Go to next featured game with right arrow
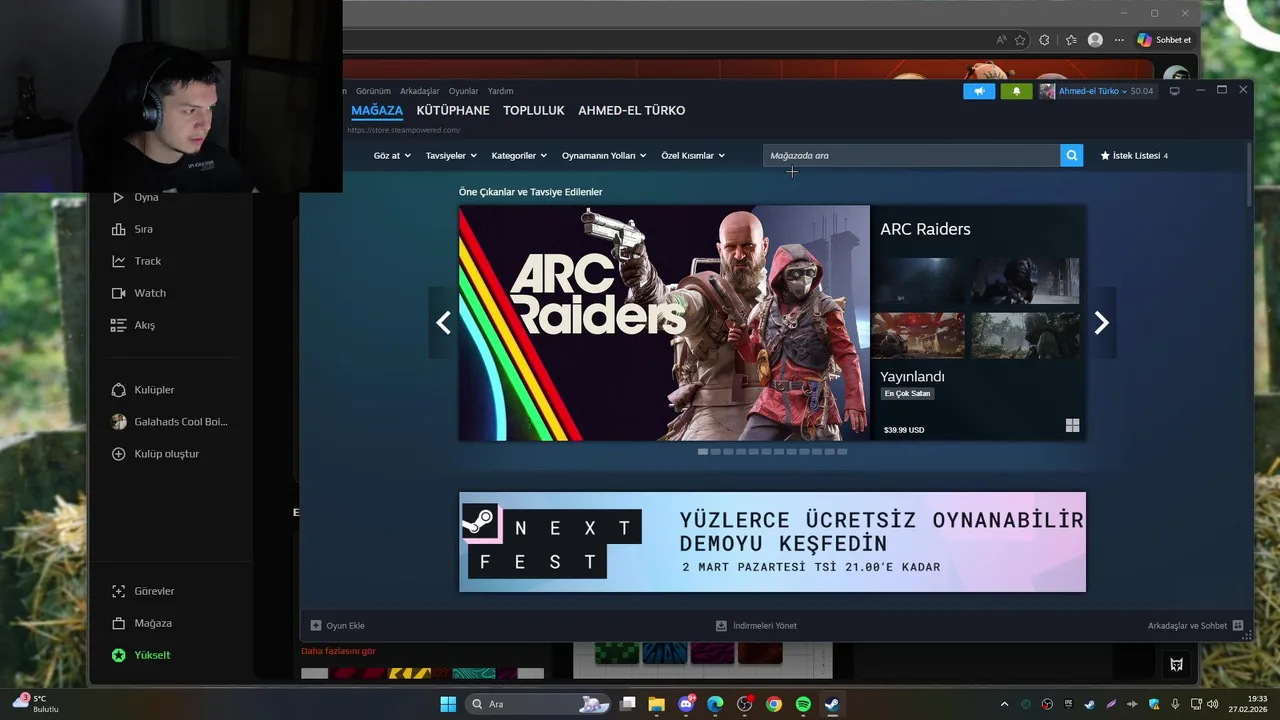 tap(1101, 323)
